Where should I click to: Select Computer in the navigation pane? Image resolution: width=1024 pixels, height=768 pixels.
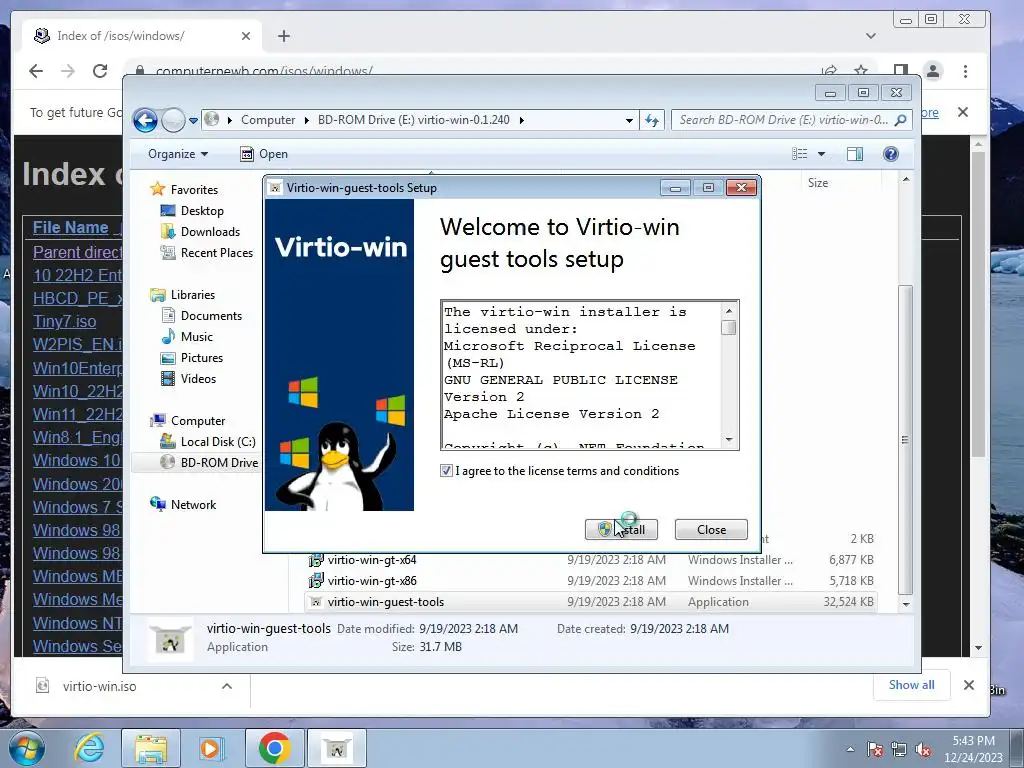point(198,421)
